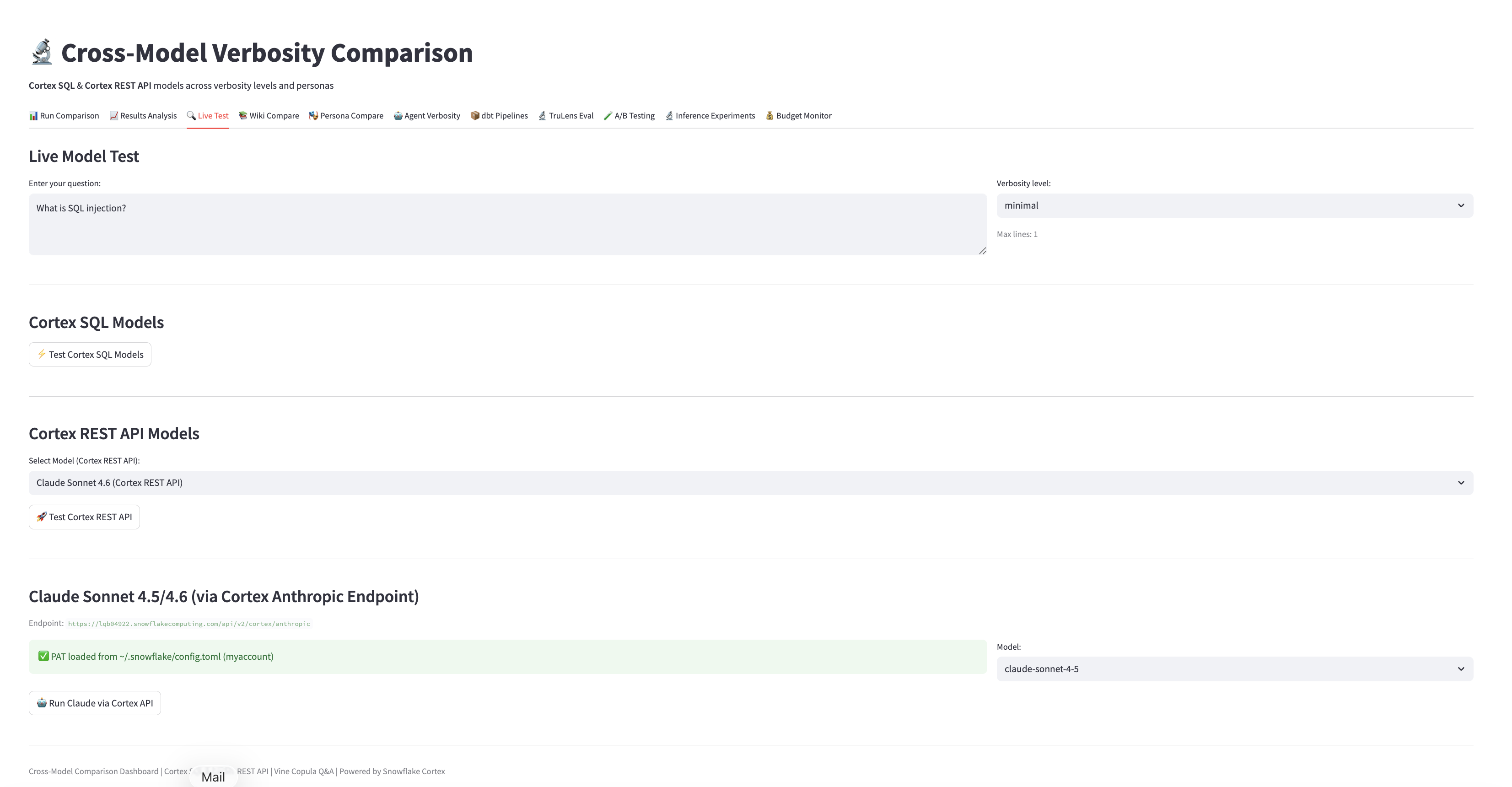Open the A/B Testing tab
This screenshot has height=787, width=1512.
coord(629,116)
